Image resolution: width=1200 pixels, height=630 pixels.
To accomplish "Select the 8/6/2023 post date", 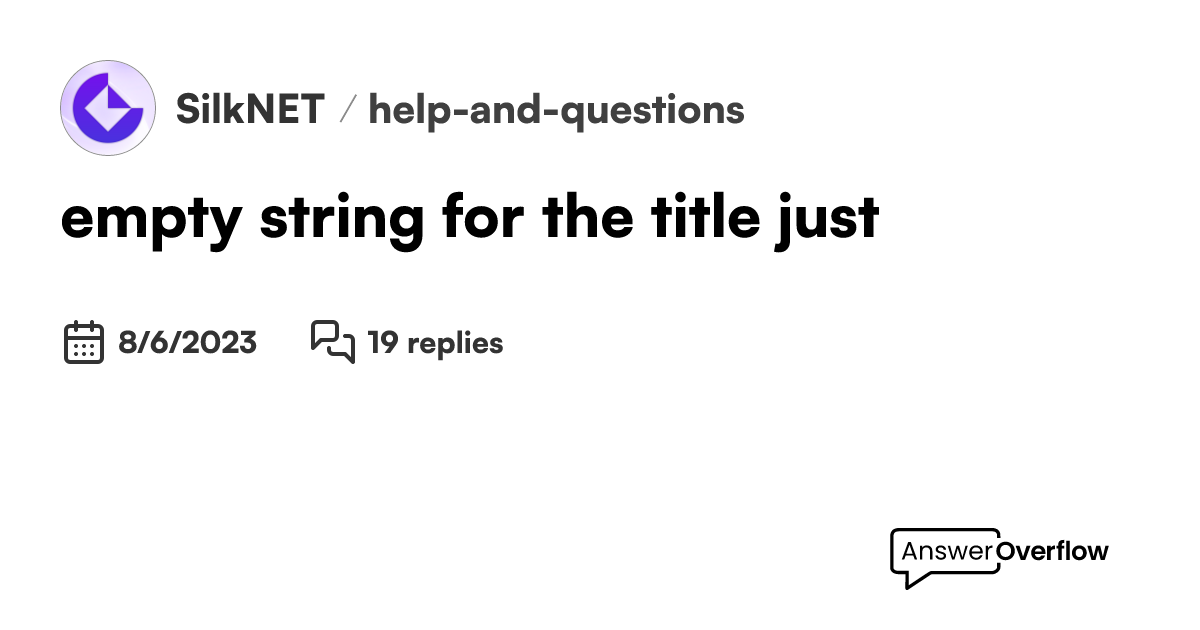I will tap(187, 343).
